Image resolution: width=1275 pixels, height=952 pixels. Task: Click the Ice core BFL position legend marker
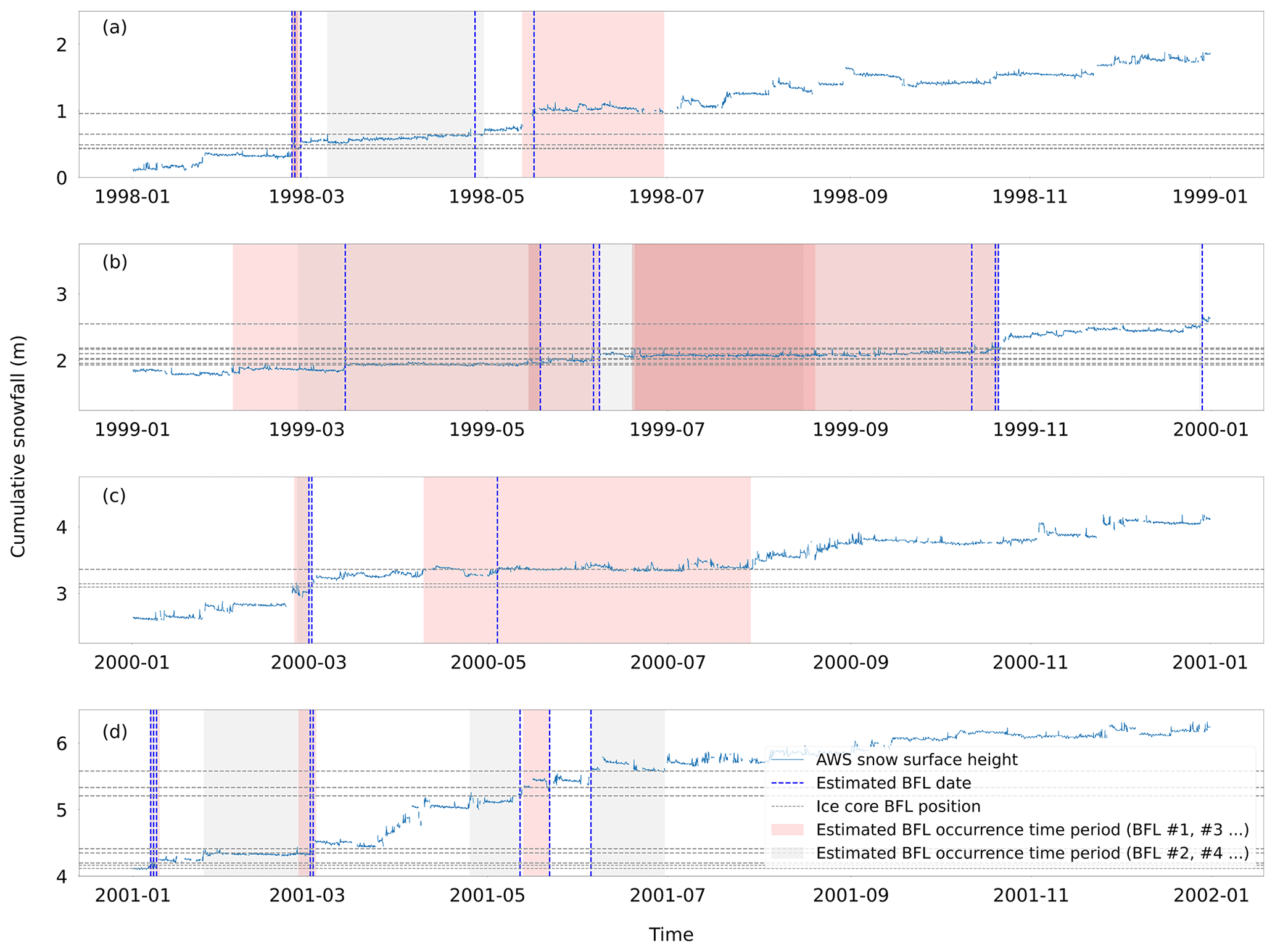click(x=787, y=806)
